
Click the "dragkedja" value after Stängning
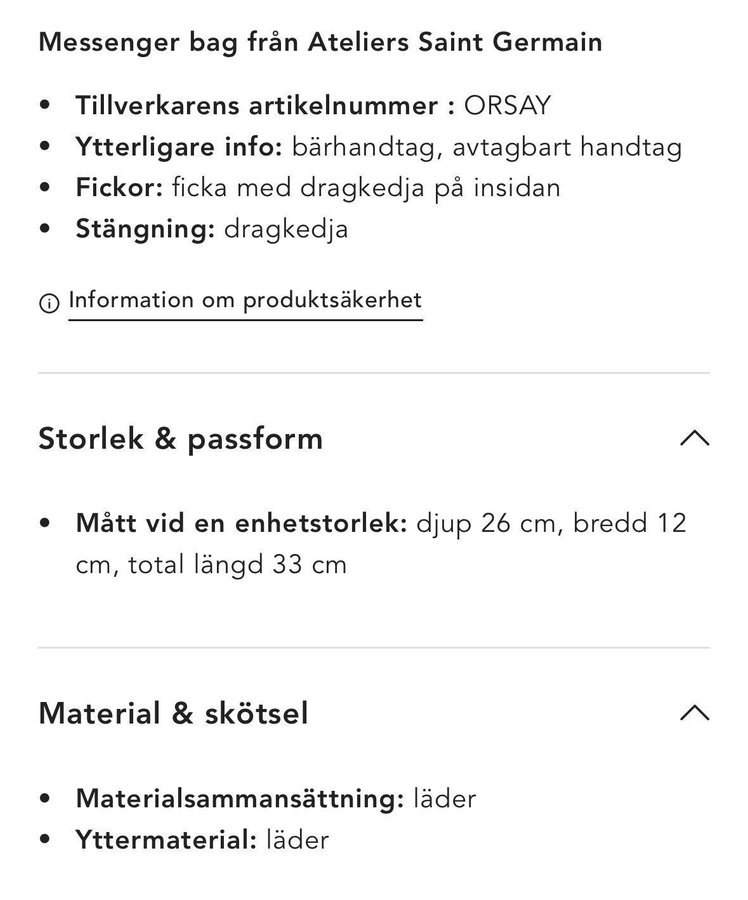click(286, 228)
